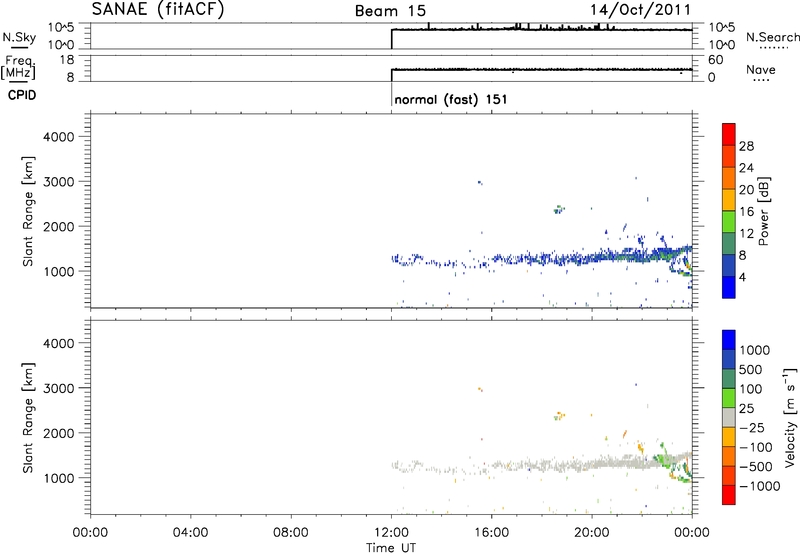Select the N.Sky legend label
The height and width of the screenshot is (554, 800).
(x=19, y=37)
